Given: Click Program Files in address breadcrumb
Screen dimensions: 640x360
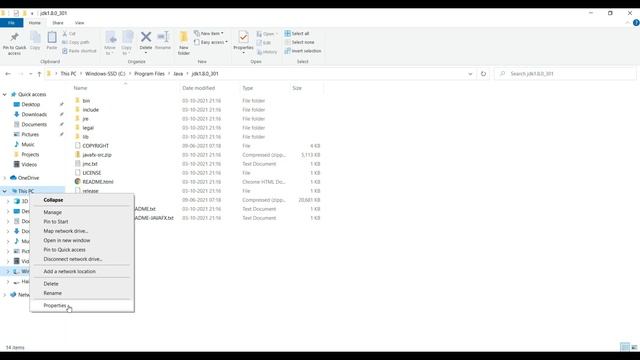Looking at the screenshot, I should [149, 74].
